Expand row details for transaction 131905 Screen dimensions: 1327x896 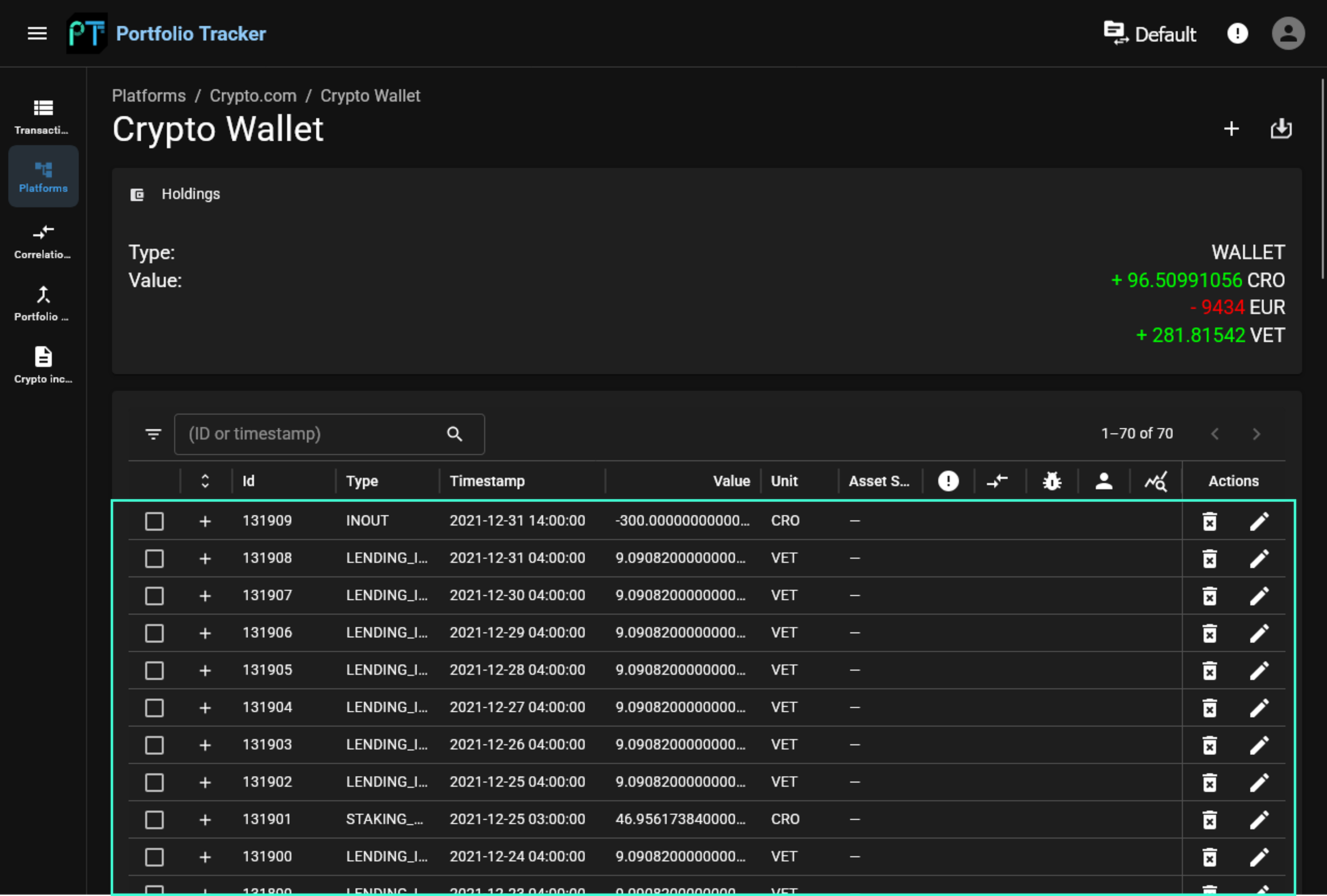[205, 670]
